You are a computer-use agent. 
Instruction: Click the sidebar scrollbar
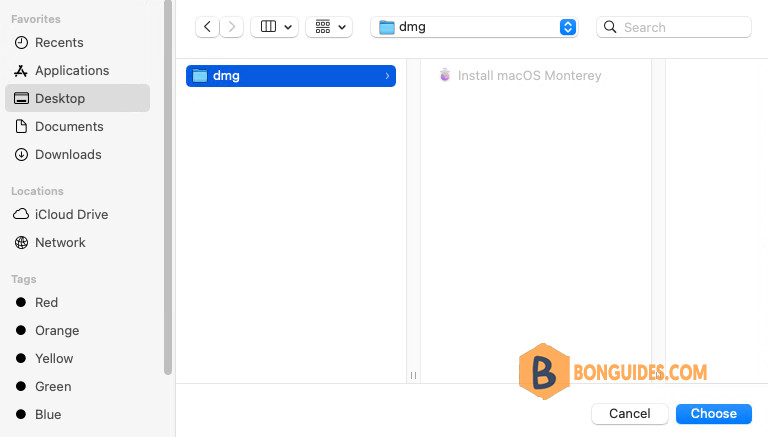pyautogui.click(x=168, y=189)
